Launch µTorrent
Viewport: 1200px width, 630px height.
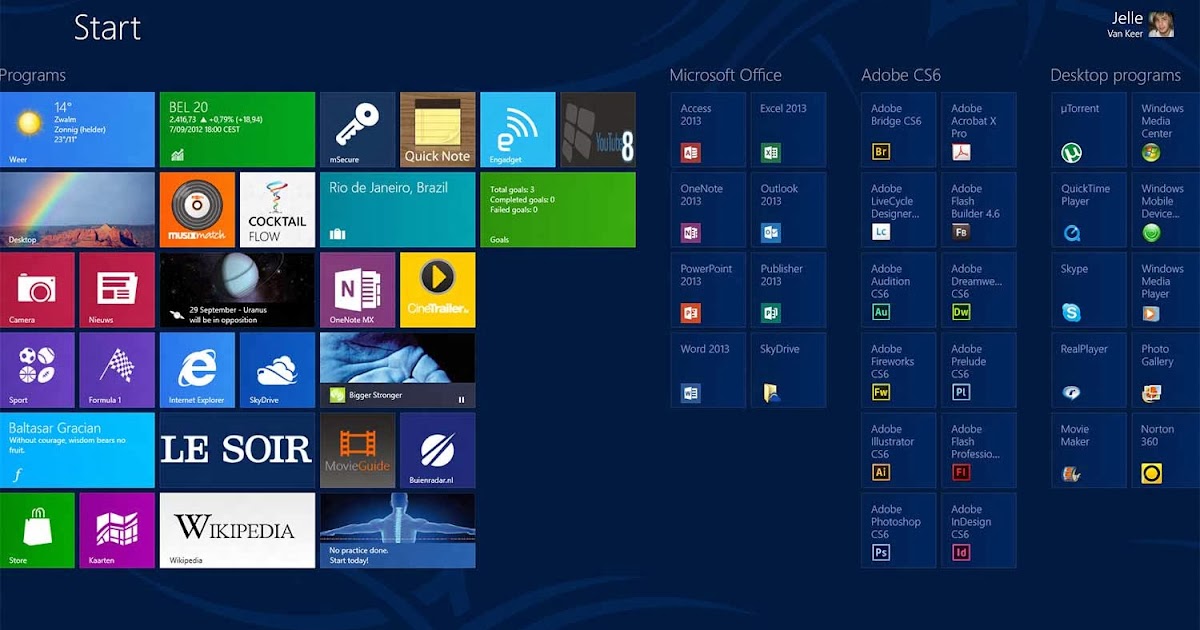tap(1088, 130)
